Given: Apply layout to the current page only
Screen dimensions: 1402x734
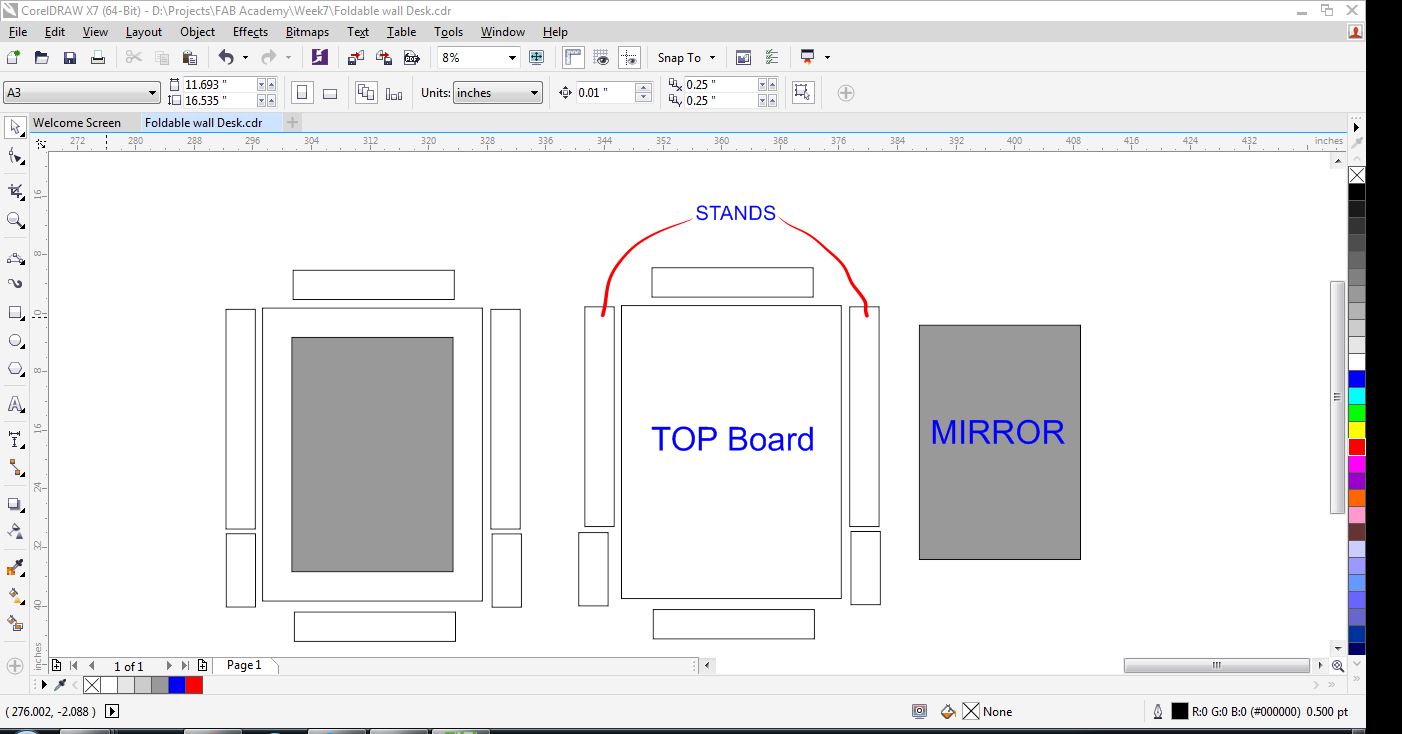Looking at the screenshot, I should pyautogui.click(x=394, y=93).
